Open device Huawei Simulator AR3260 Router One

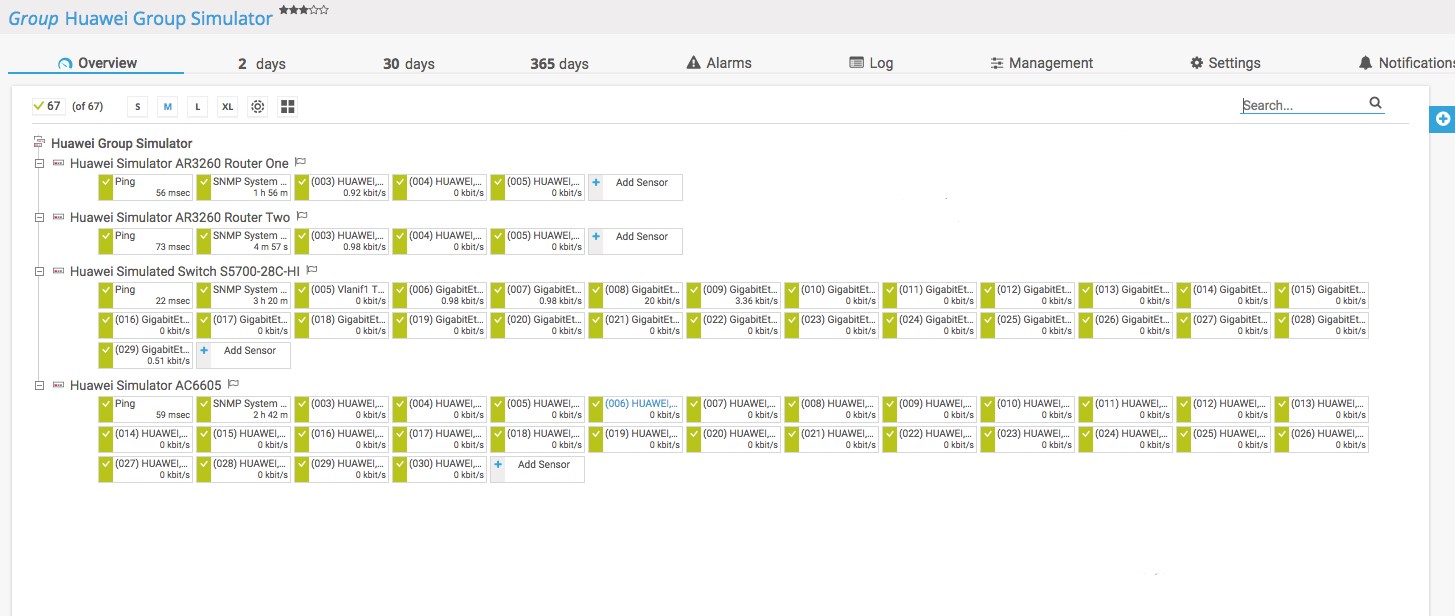point(179,163)
